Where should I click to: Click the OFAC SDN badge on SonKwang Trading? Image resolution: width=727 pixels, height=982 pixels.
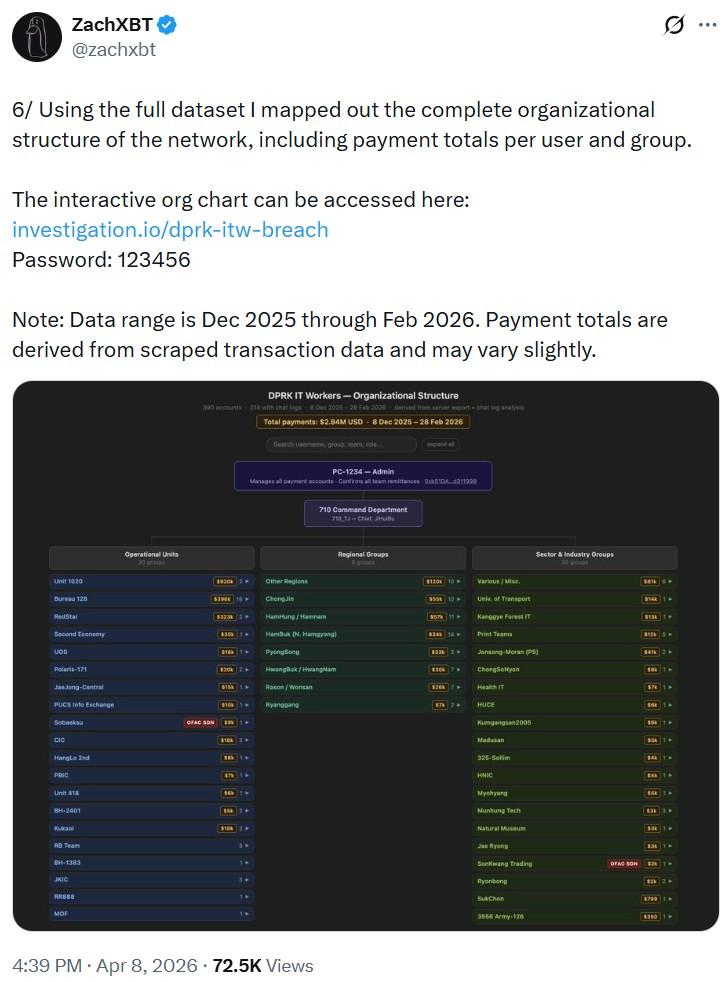click(622, 864)
